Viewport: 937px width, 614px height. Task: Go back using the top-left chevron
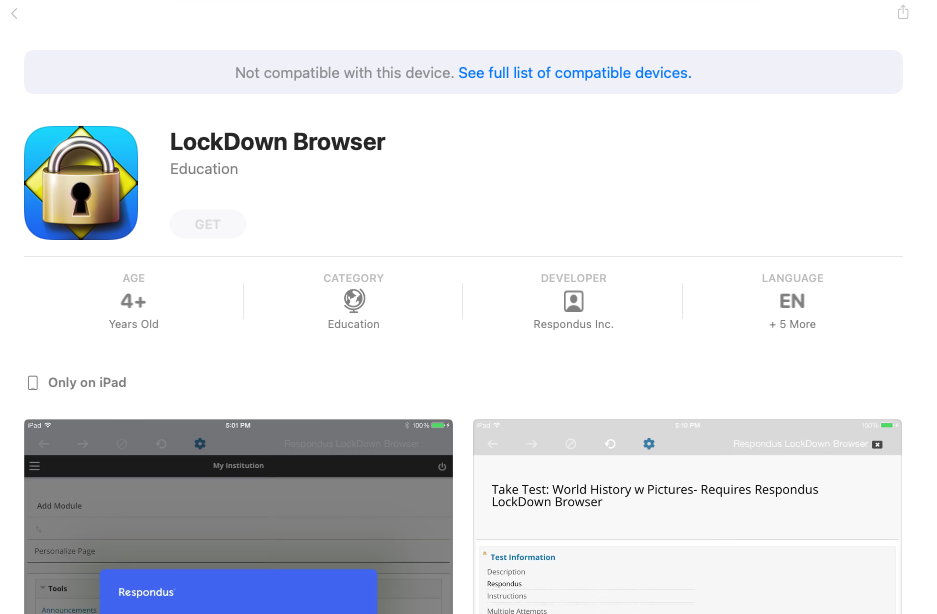pyautogui.click(x=14, y=13)
